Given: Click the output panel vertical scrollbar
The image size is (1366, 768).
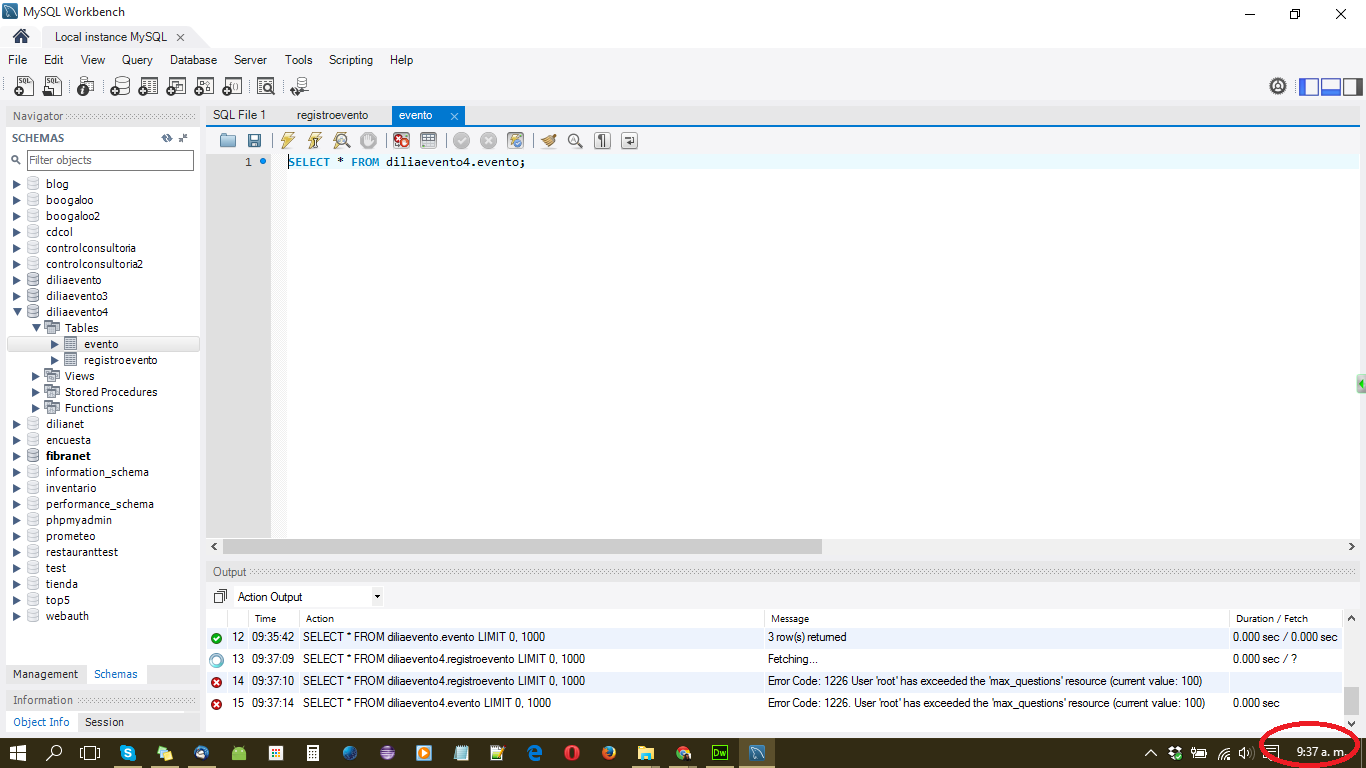Looking at the screenshot, I should [x=1351, y=700].
